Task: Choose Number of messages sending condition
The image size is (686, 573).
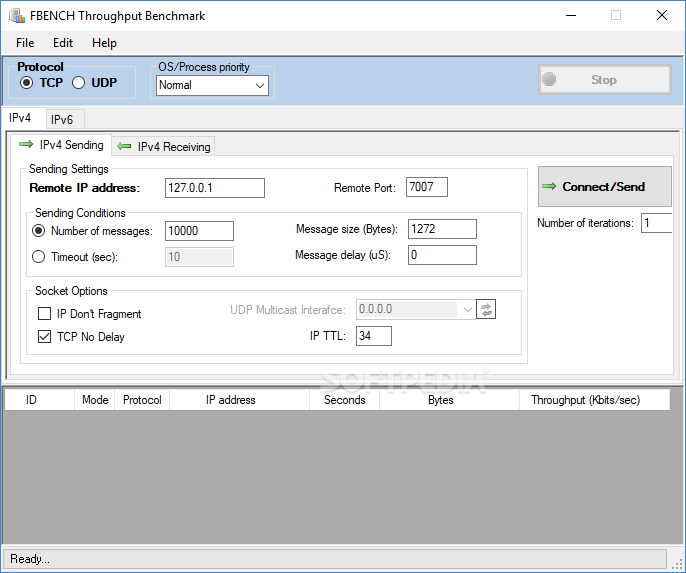Action: pyautogui.click(x=38, y=231)
